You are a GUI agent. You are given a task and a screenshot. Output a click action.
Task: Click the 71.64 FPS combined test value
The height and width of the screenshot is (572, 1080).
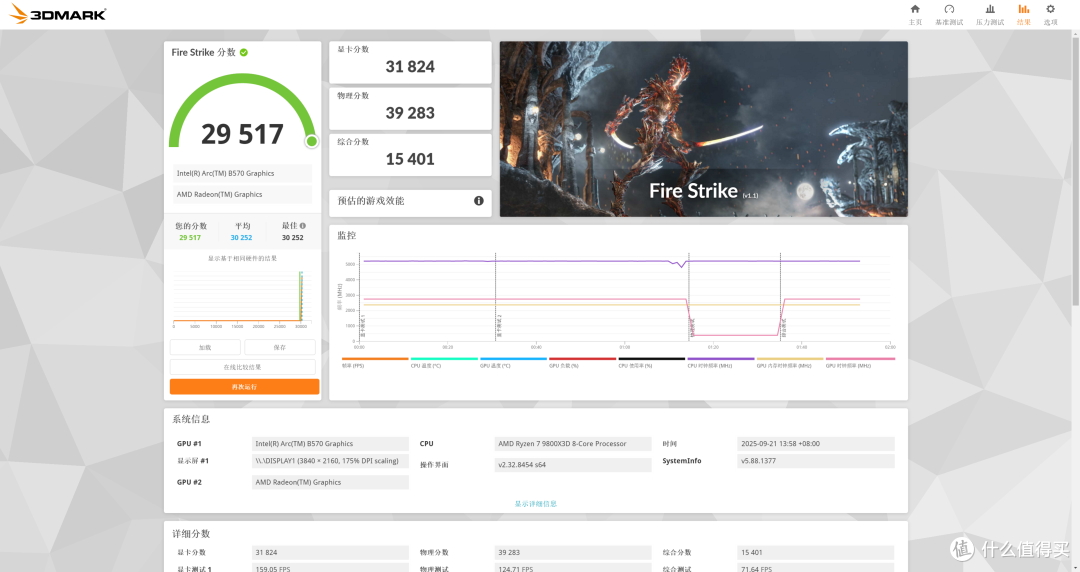(816, 569)
